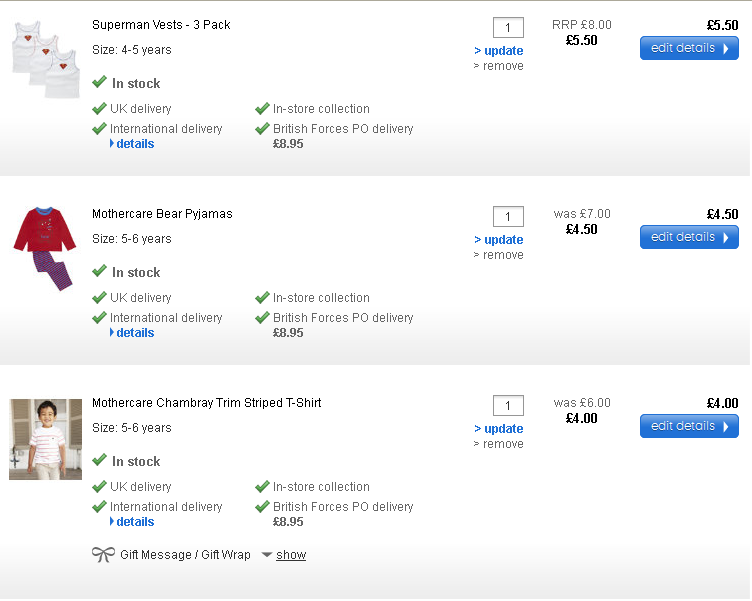Click the Bear Pyjamas quantity field
The height and width of the screenshot is (601, 752).
click(508, 217)
